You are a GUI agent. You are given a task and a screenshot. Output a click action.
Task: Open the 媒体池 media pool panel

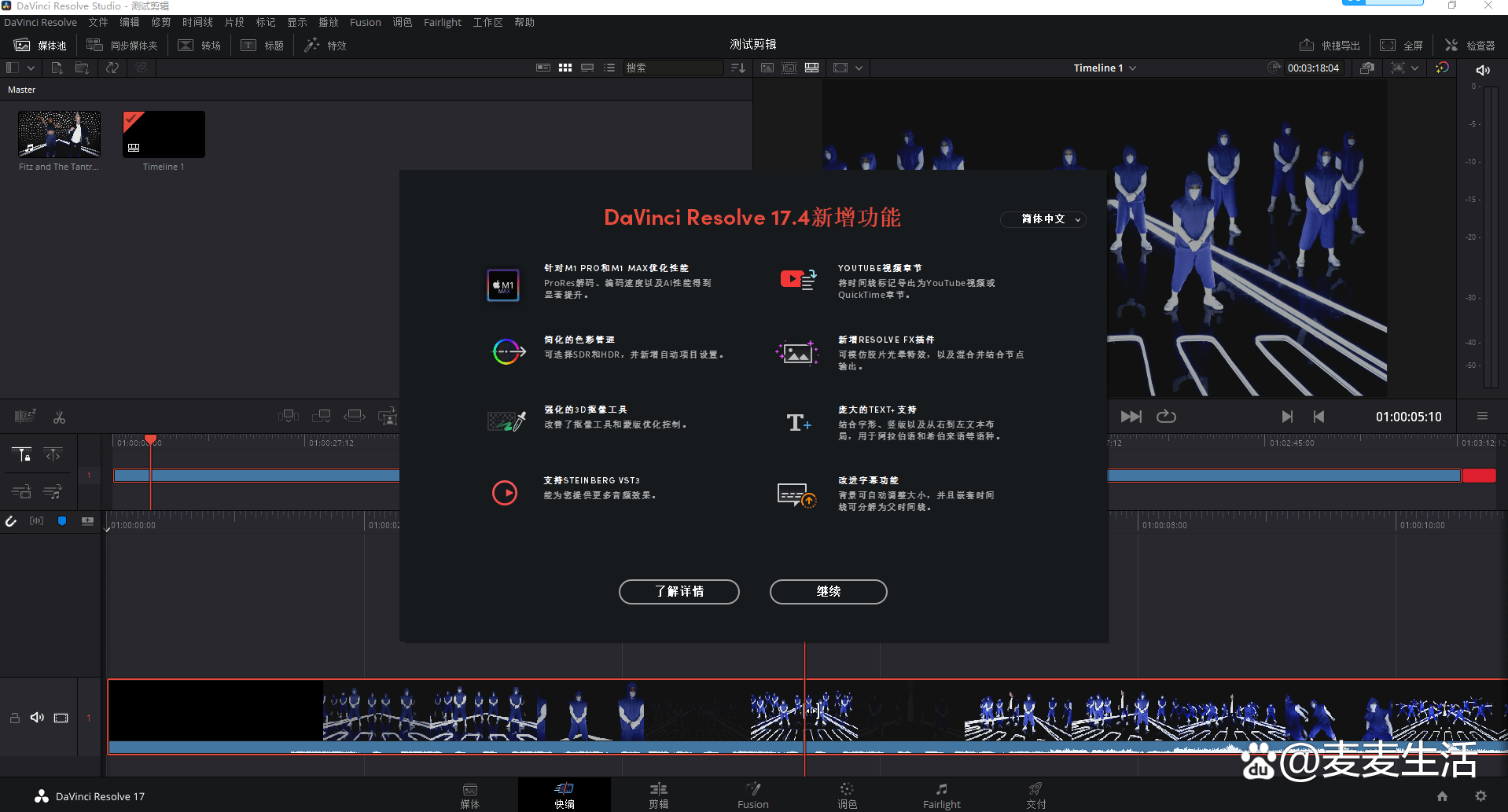41,46
